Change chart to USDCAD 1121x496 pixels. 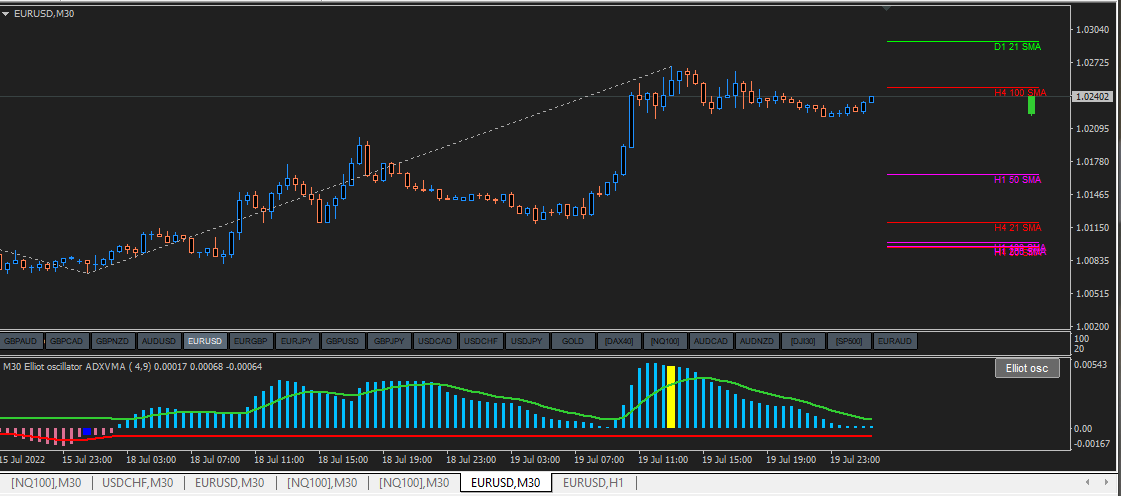click(x=435, y=342)
